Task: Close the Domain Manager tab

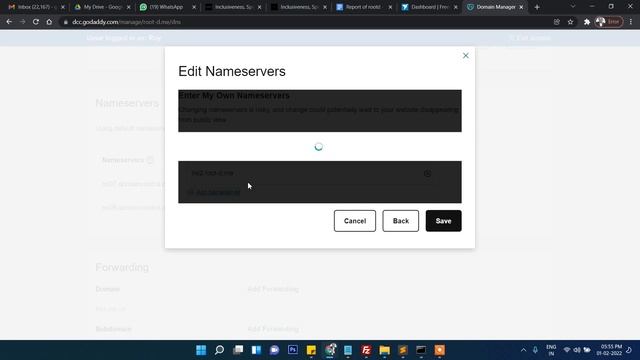Action: (x=521, y=7)
